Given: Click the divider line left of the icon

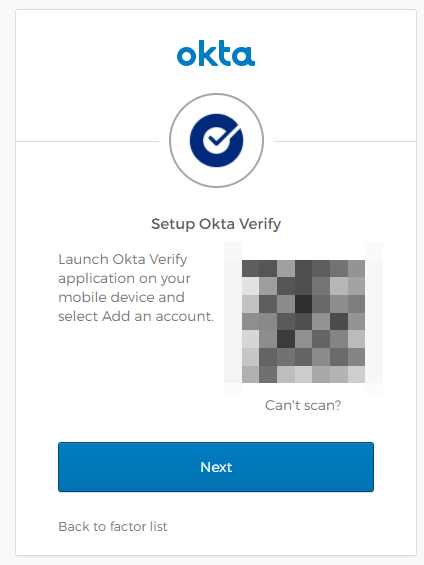Looking at the screenshot, I should click(87, 141).
